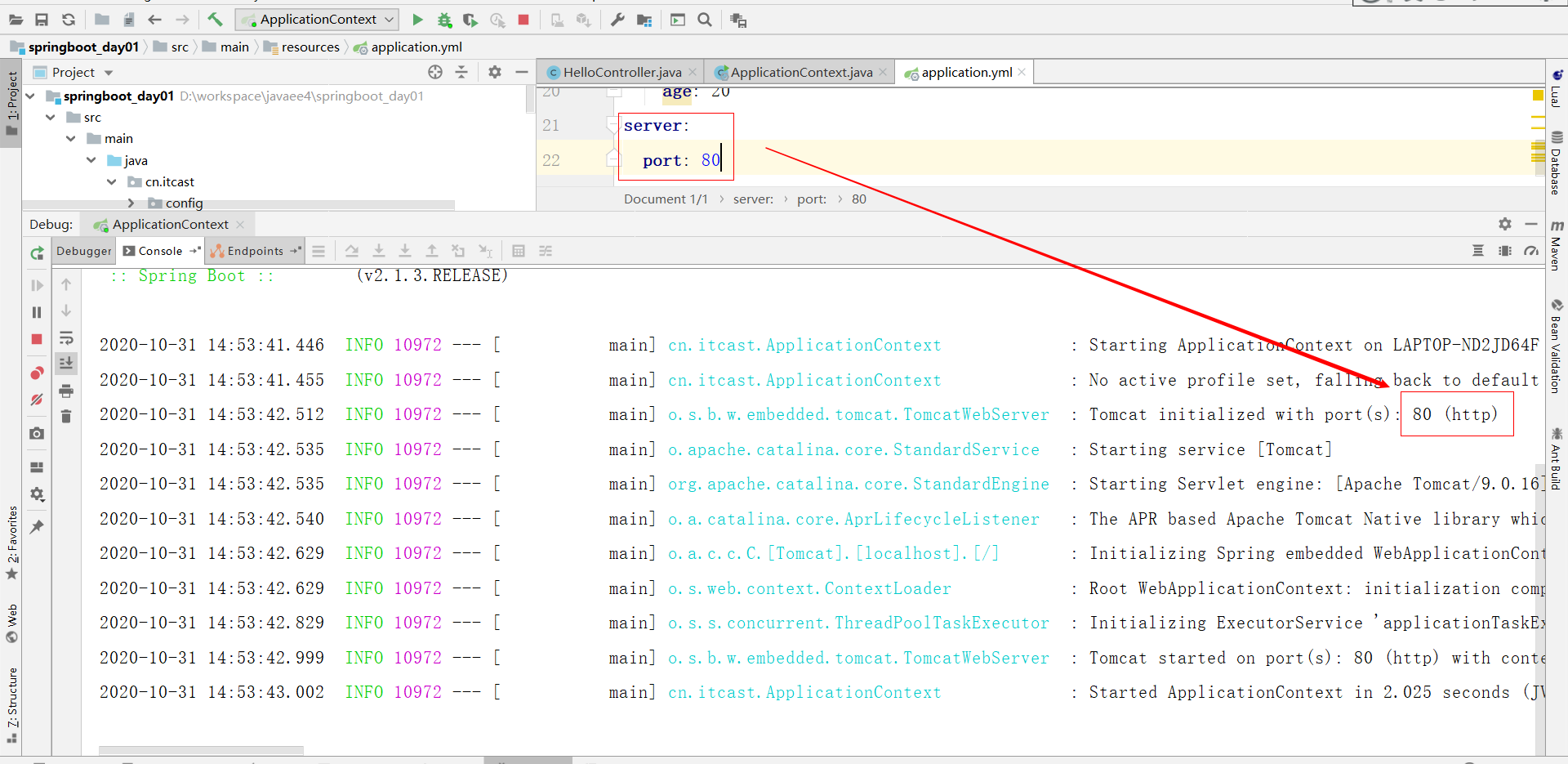Click the Save All disk icon
This screenshot has width=1568, height=764.
(x=42, y=20)
